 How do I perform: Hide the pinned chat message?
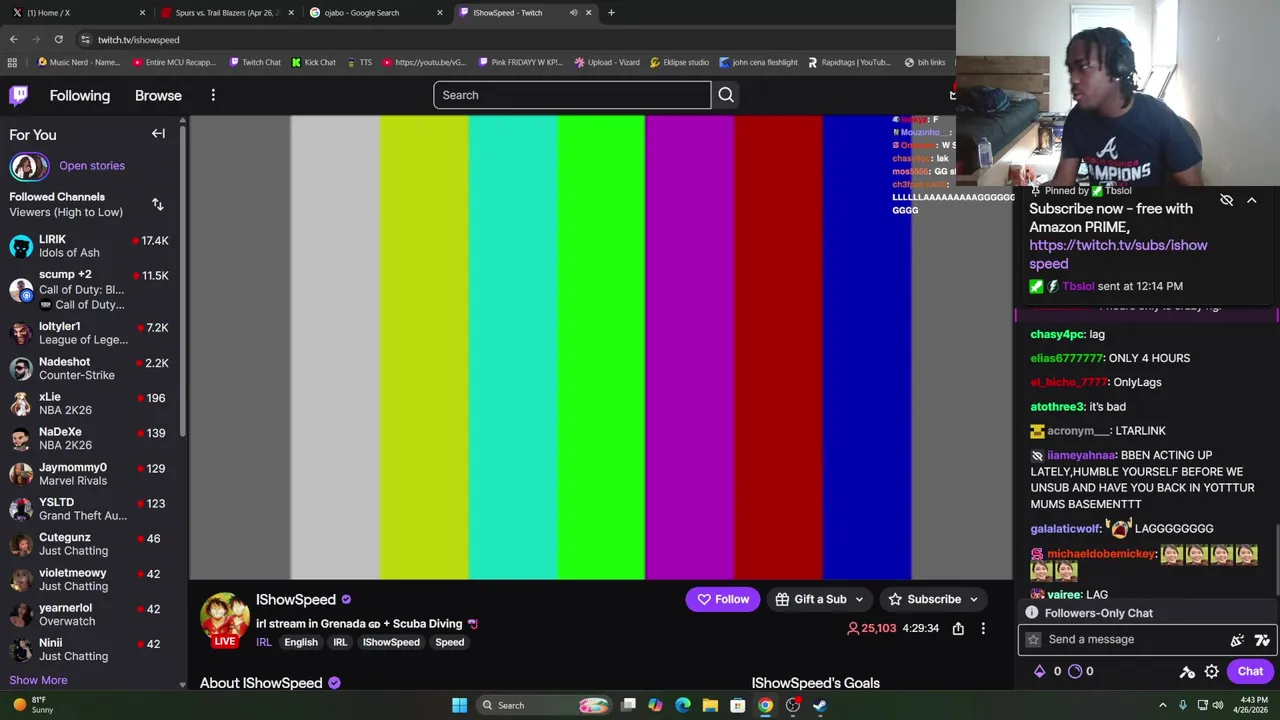(1226, 200)
